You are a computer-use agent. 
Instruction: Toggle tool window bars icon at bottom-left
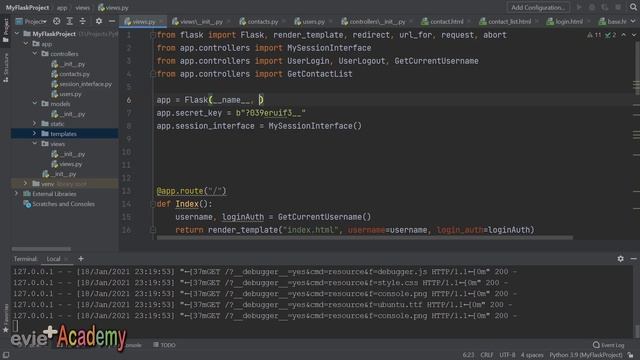[6, 356]
